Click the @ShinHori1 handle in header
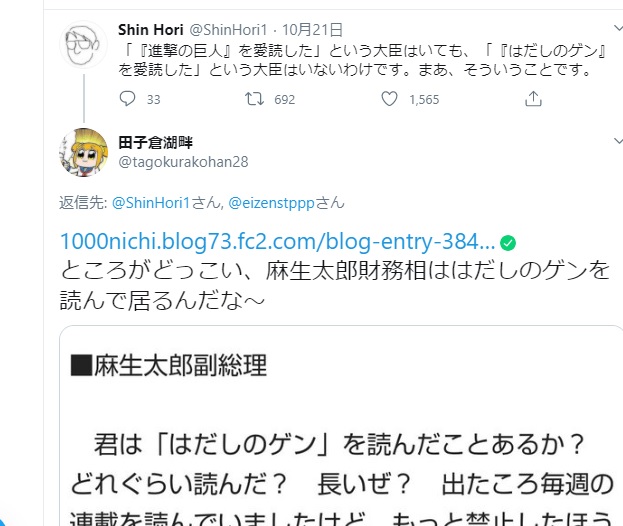The image size is (623, 526). tap(228, 30)
